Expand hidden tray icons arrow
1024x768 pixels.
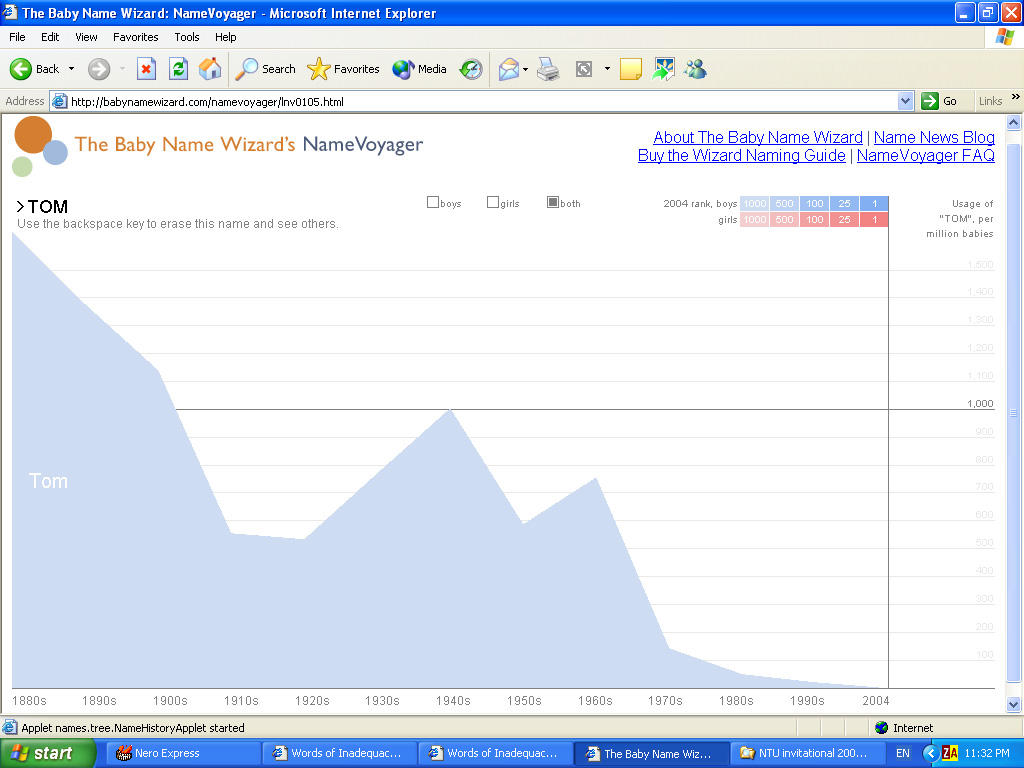930,753
